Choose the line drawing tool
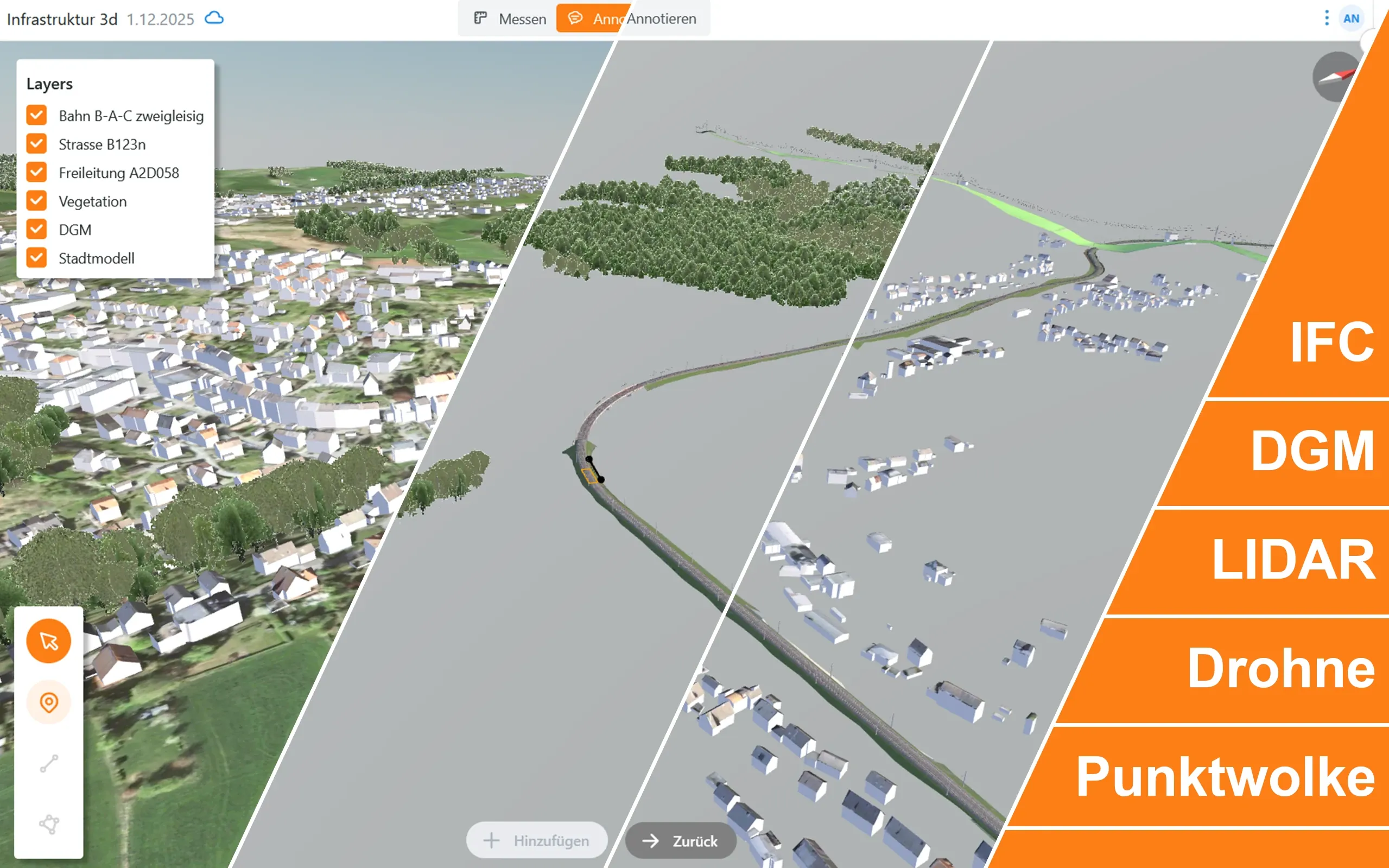Viewport: 1389px width, 868px height. 49,764
